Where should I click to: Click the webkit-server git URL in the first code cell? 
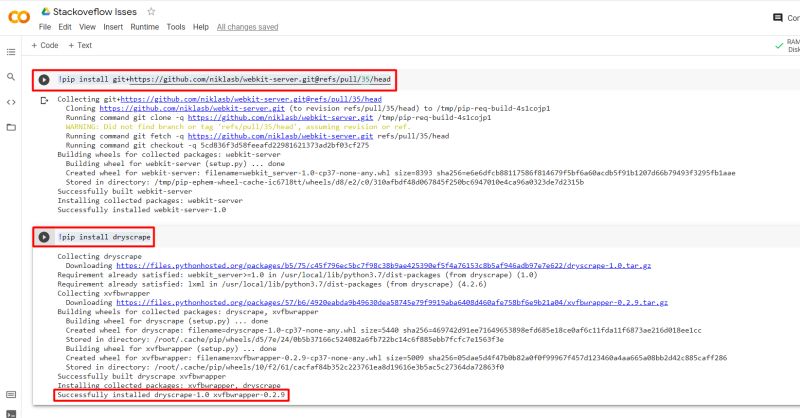click(260, 80)
